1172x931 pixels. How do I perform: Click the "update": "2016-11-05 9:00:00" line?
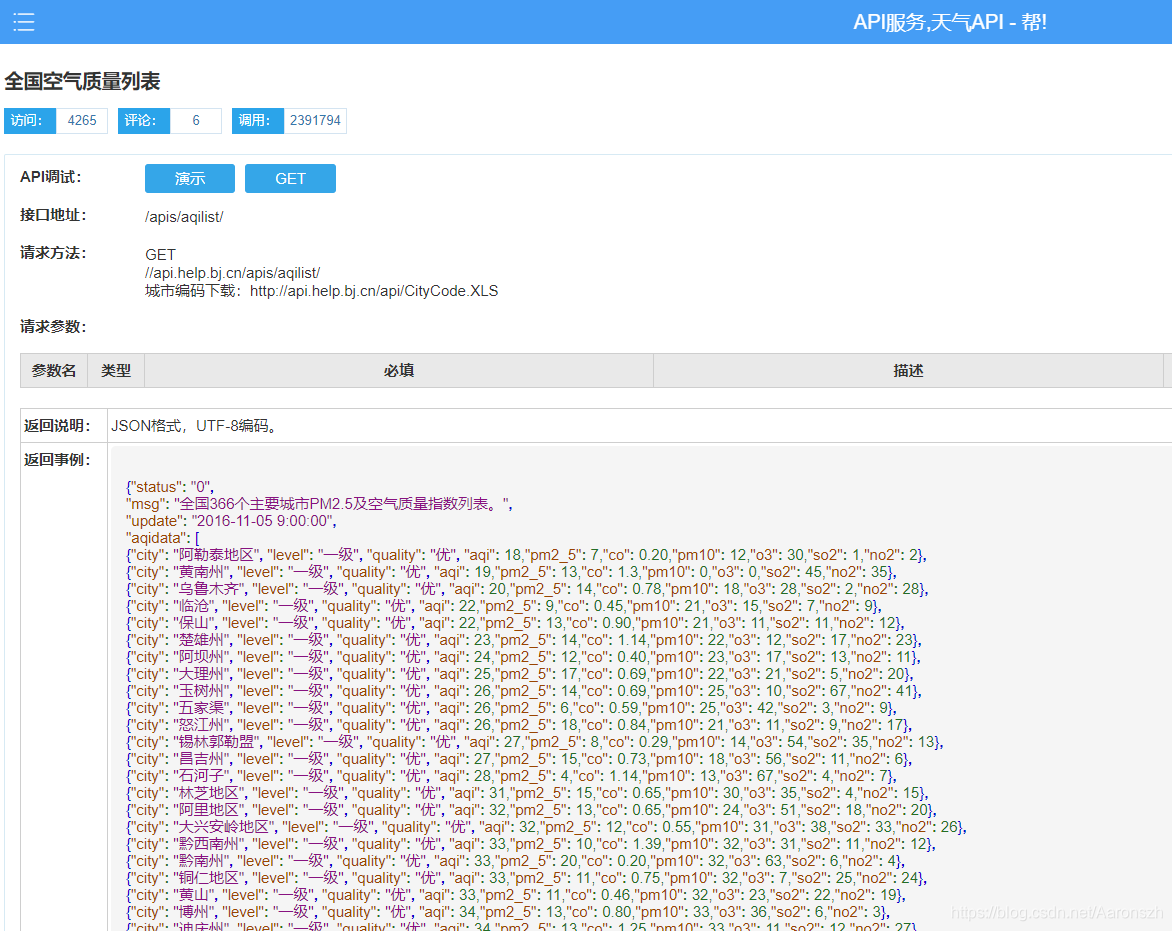pyautogui.click(x=232, y=521)
